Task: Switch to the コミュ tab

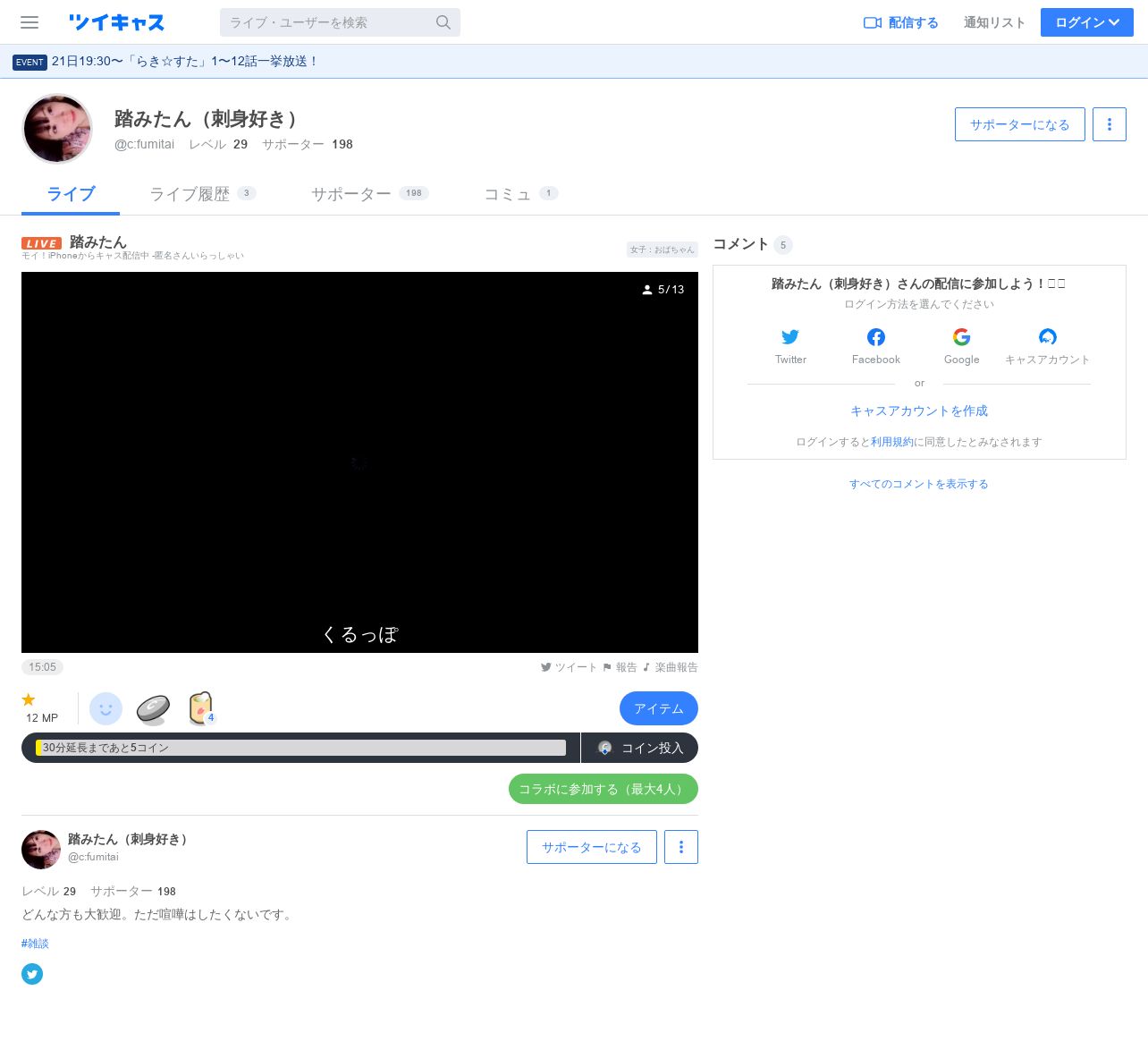Action: click(521, 194)
